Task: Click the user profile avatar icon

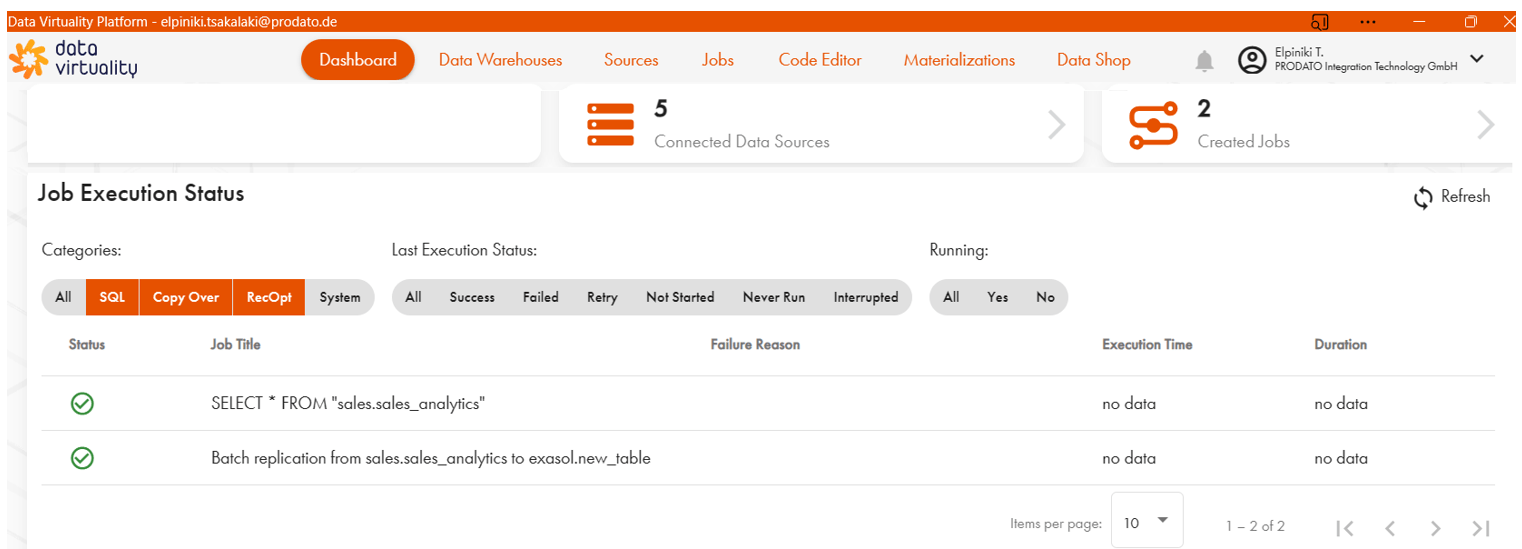Action: point(1251,60)
